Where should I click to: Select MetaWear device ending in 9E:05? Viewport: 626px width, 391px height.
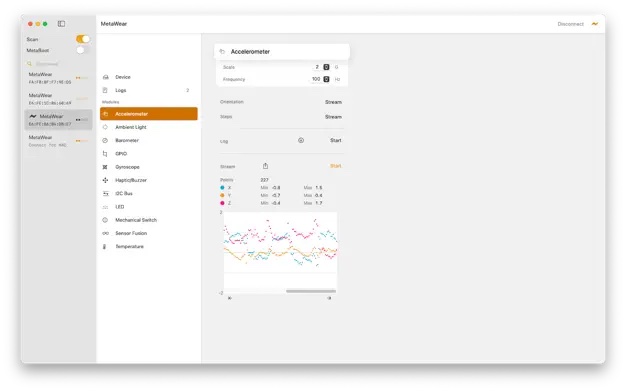click(58, 78)
